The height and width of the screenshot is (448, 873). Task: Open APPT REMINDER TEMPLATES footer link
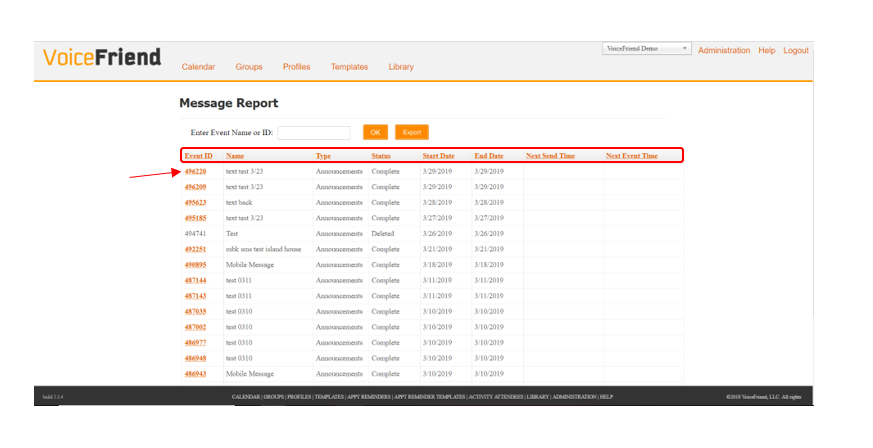pyautogui.click(x=429, y=397)
